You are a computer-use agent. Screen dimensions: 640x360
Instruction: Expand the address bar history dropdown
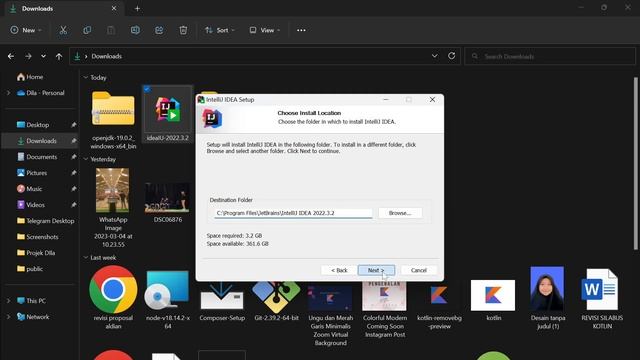(x=435, y=56)
